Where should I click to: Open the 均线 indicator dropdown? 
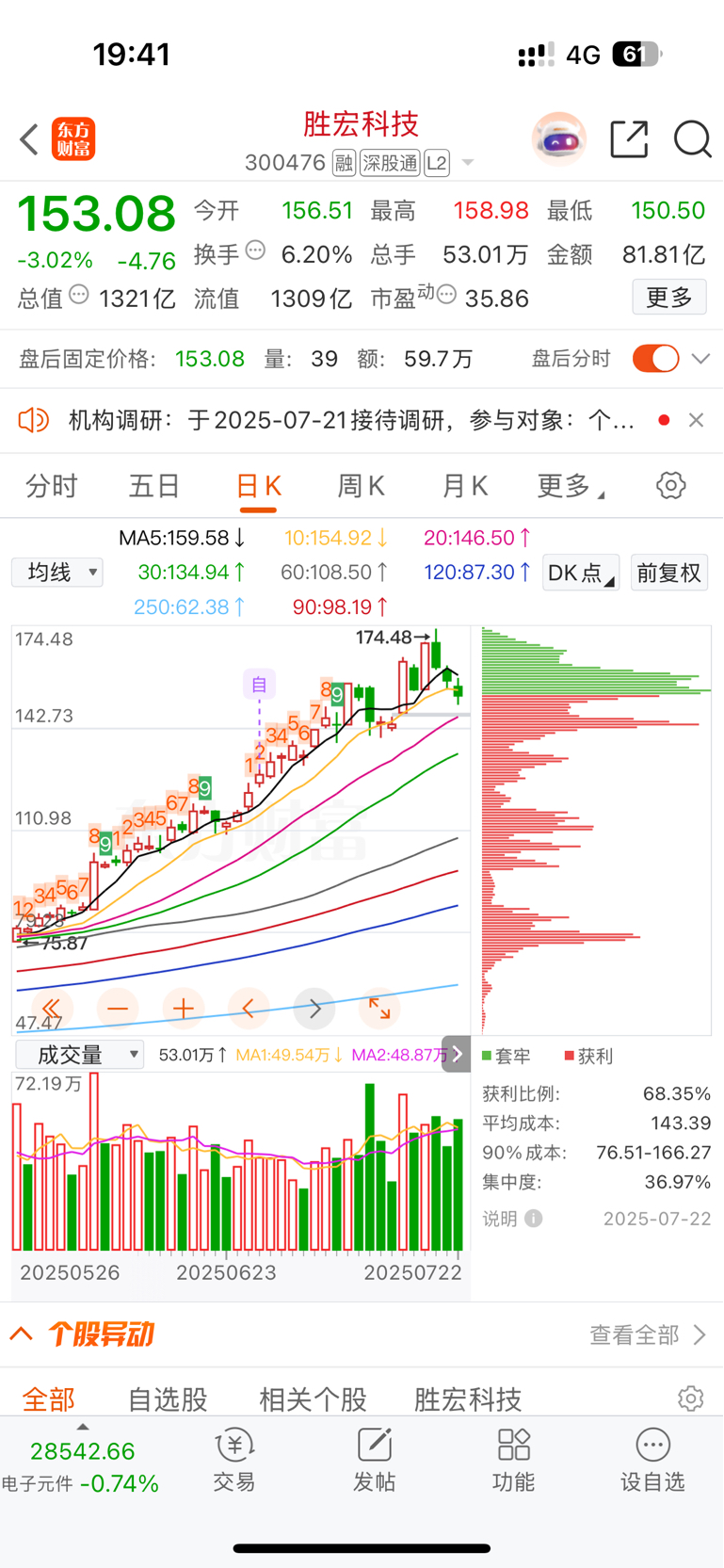pyautogui.click(x=57, y=572)
